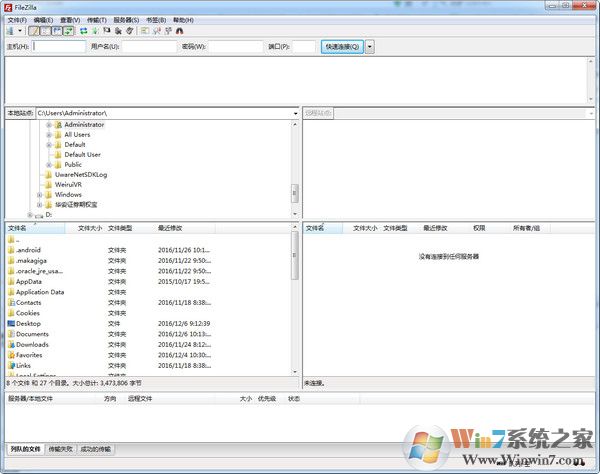This screenshot has height=474, width=600.
Task: Open the 服务器(S) menu
Action: (x=126, y=19)
